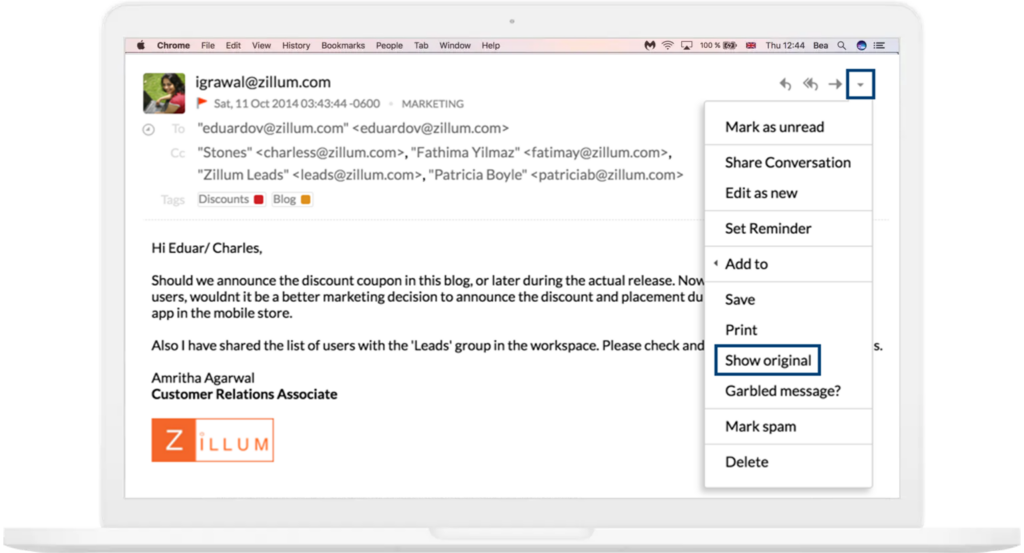Open the more actions dropdown arrow
This screenshot has height=553, width=1024.
860,85
